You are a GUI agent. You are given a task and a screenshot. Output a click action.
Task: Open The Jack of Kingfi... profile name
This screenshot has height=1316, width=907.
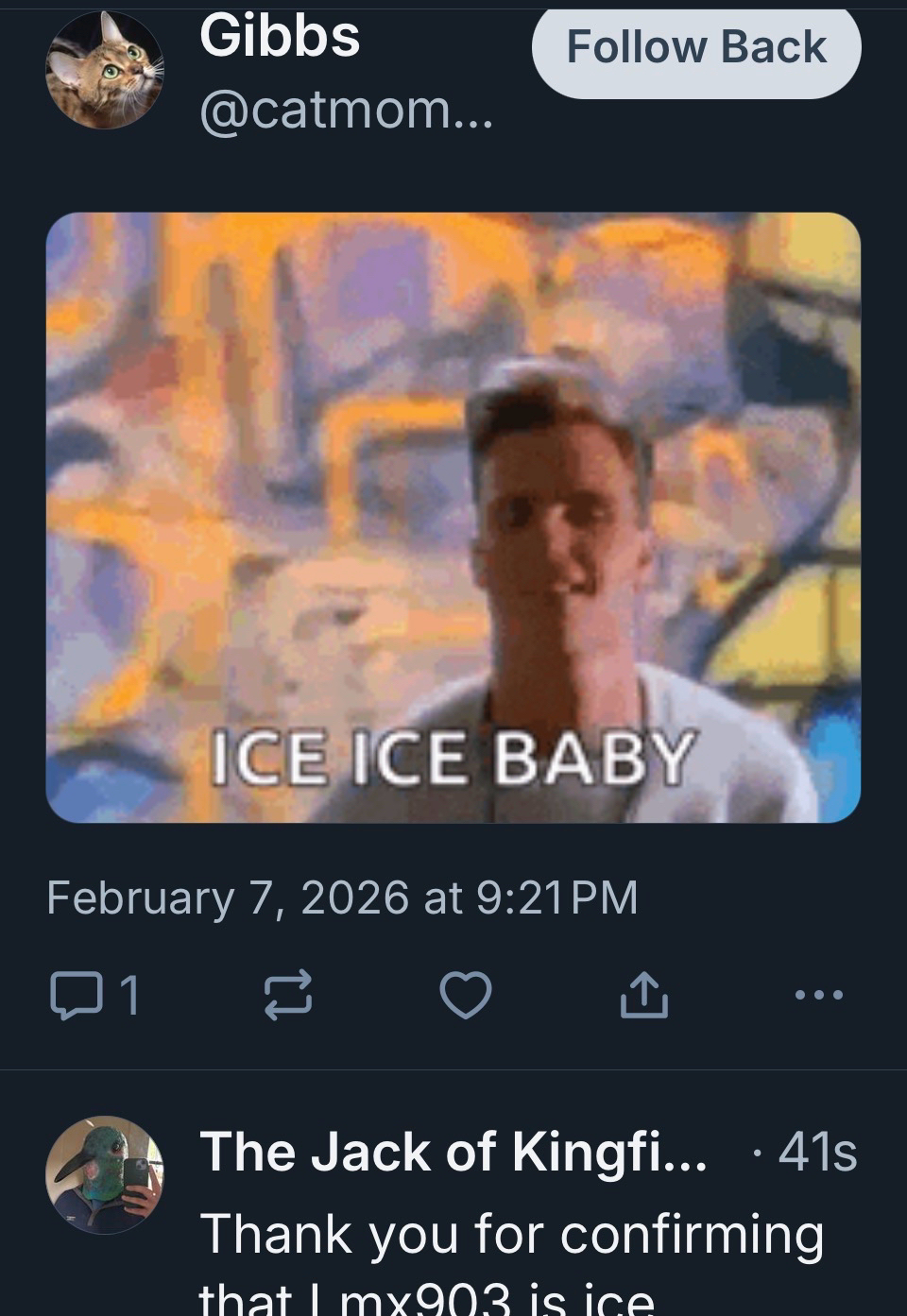point(453,1152)
